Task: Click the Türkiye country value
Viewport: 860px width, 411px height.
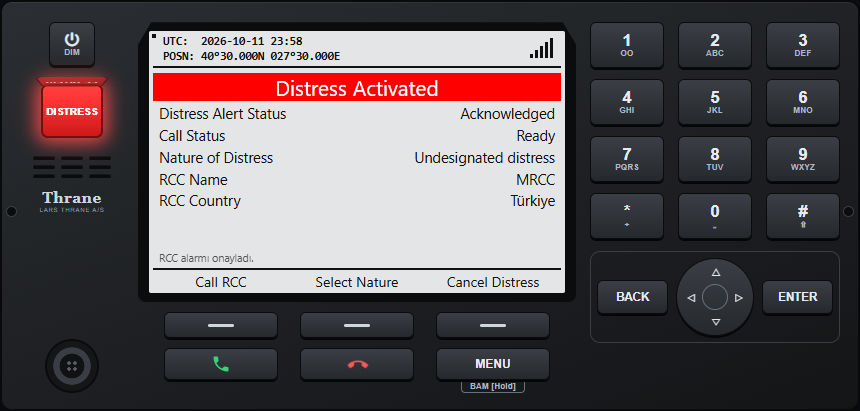Action: pyautogui.click(x=533, y=201)
